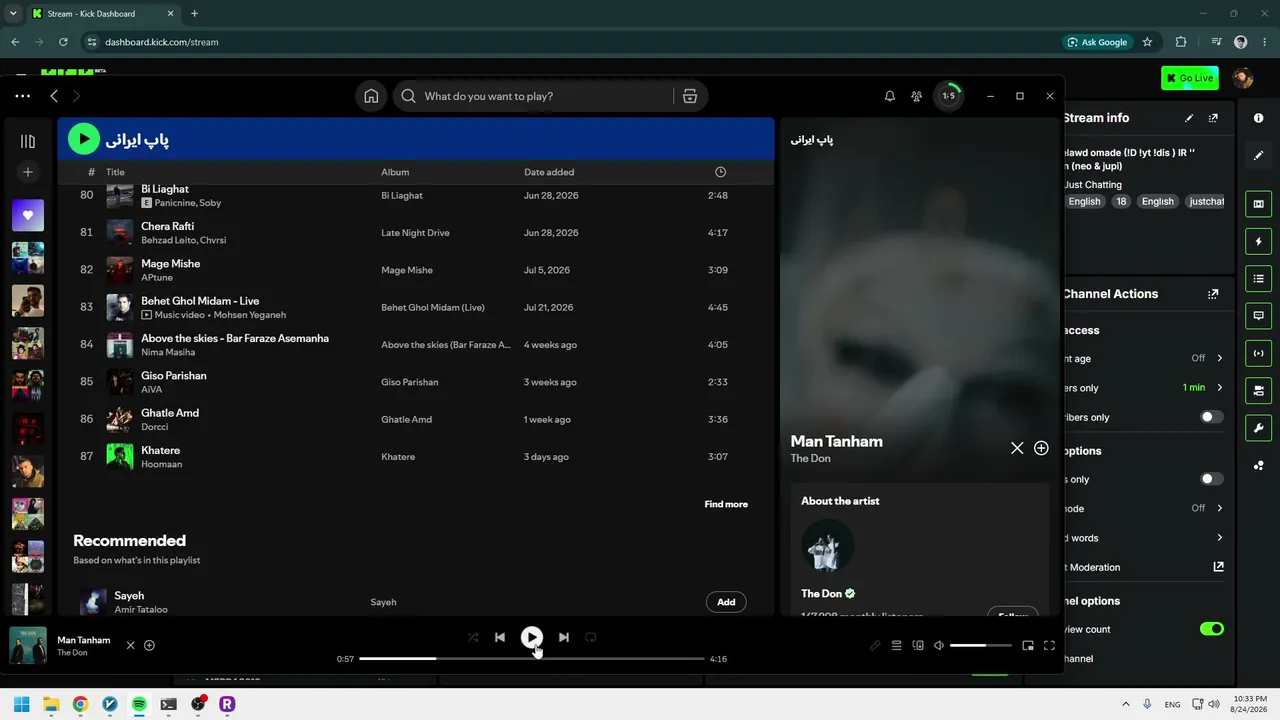Open the Spotify three-dots menu
The image size is (1280, 720).
(x=23, y=96)
